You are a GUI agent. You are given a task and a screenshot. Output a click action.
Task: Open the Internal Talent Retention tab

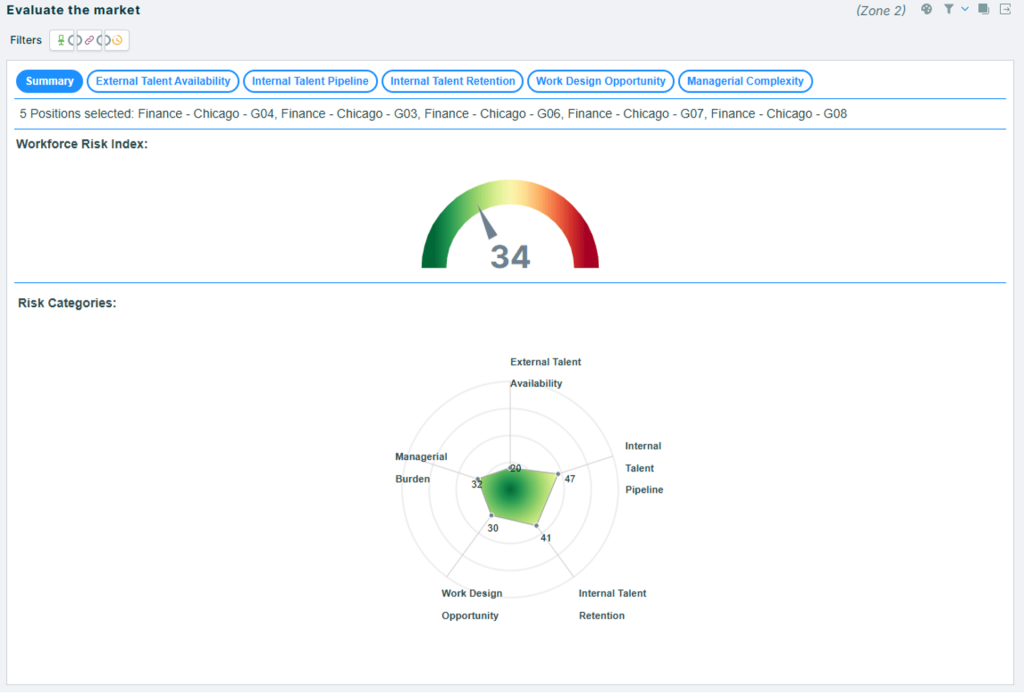click(x=453, y=81)
